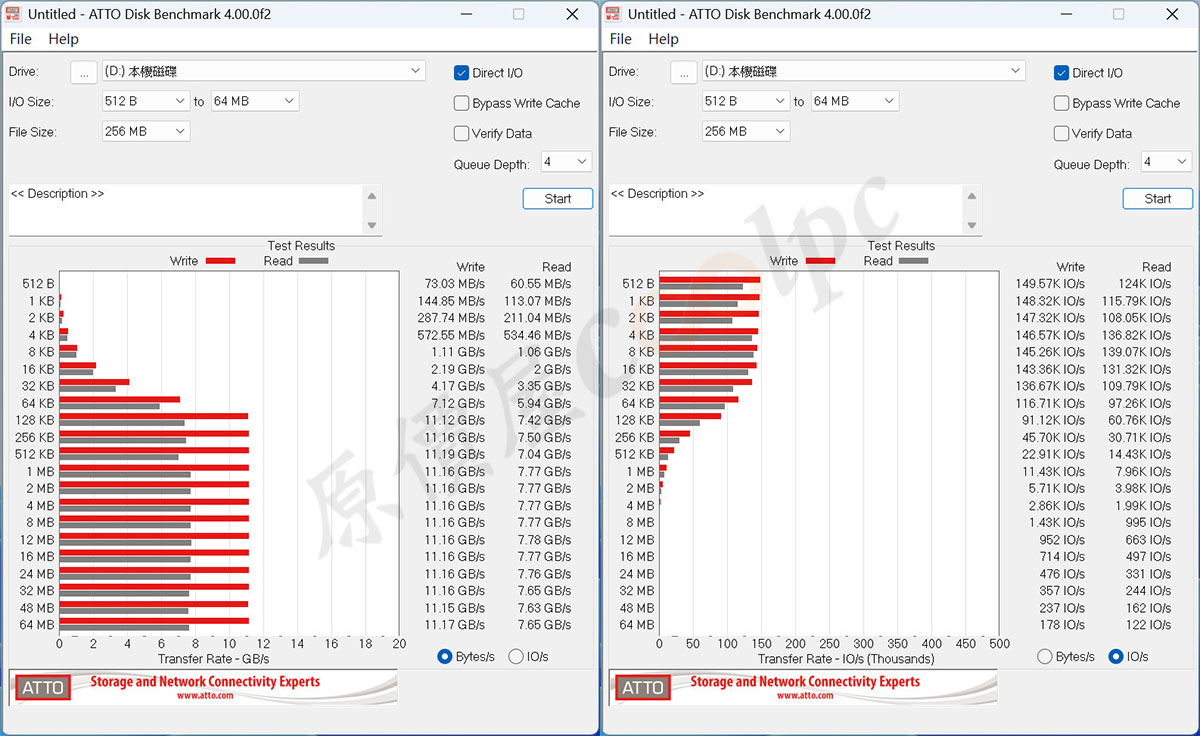Click the red Write legend swatch in the right window
This screenshot has width=1200, height=736.
(x=820, y=261)
